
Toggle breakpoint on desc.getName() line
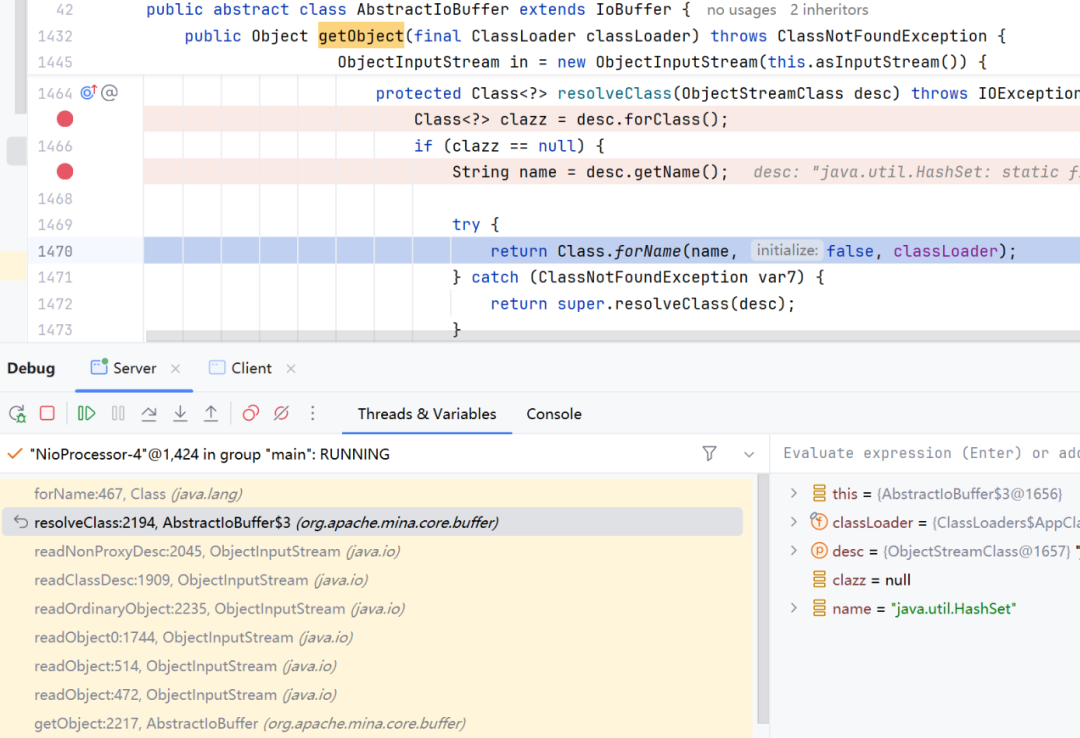click(65, 172)
